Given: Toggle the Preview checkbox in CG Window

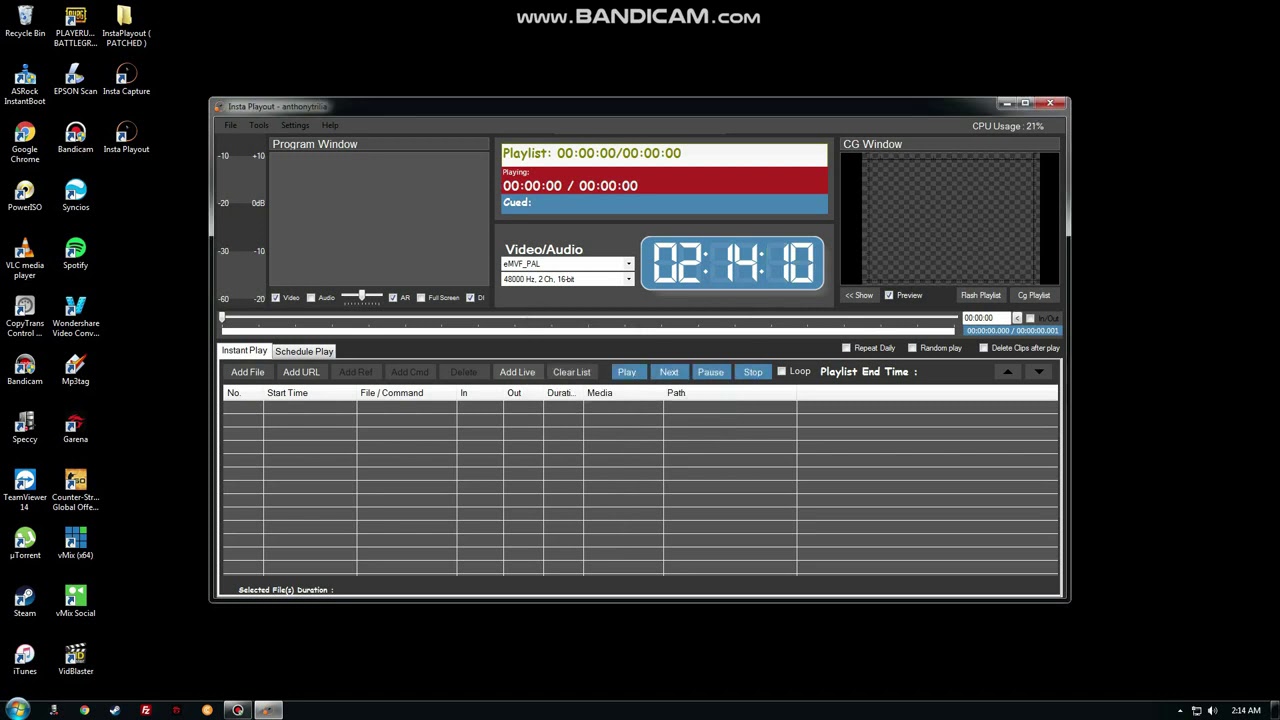Looking at the screenshot, I should 889,295.
